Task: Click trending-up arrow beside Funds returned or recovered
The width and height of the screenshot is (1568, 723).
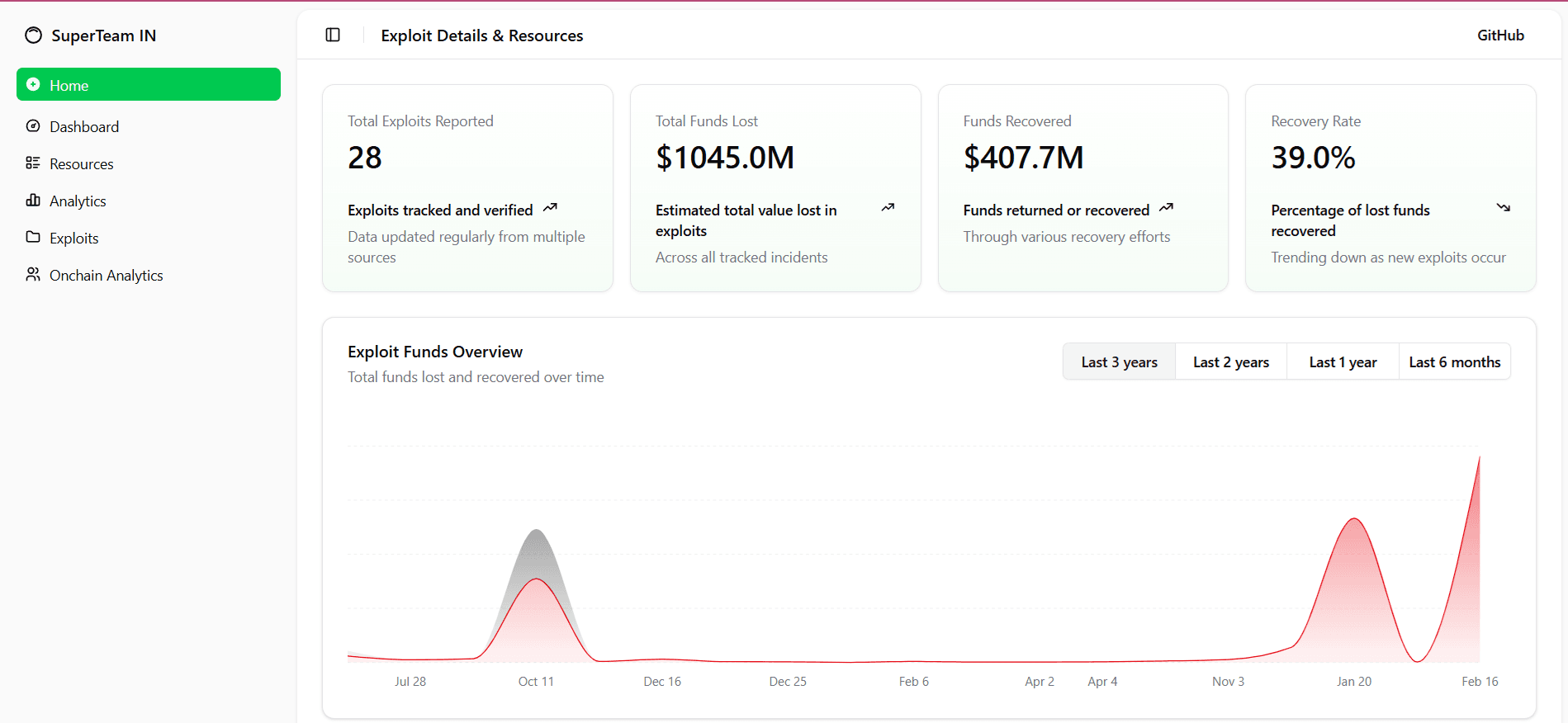Action: (1166, 208)
